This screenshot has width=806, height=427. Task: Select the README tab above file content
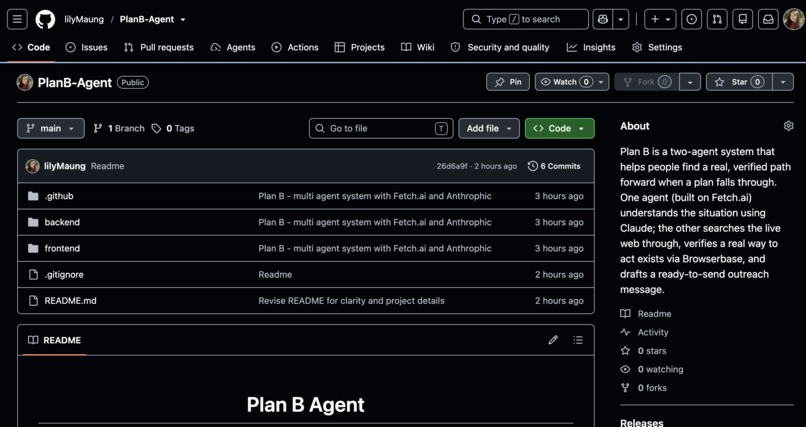pyautogui.click(x=54, y=340)
